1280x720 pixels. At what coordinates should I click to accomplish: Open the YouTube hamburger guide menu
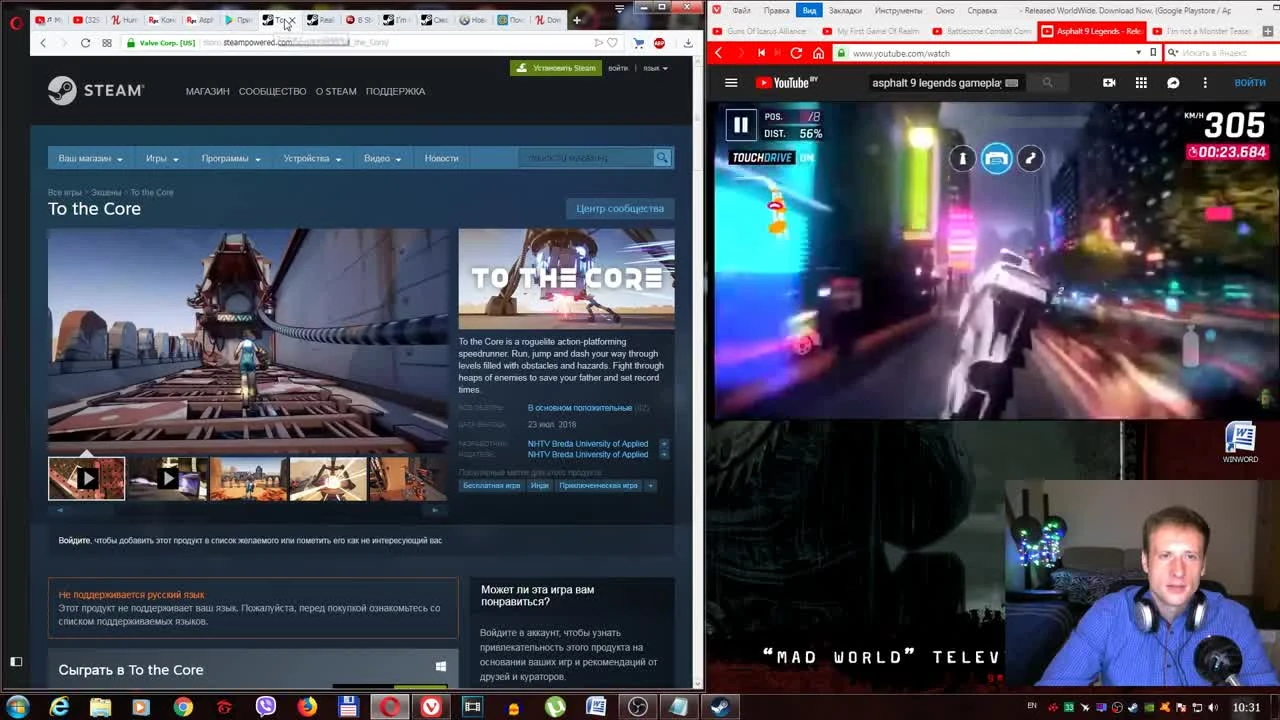pos(731,83)
